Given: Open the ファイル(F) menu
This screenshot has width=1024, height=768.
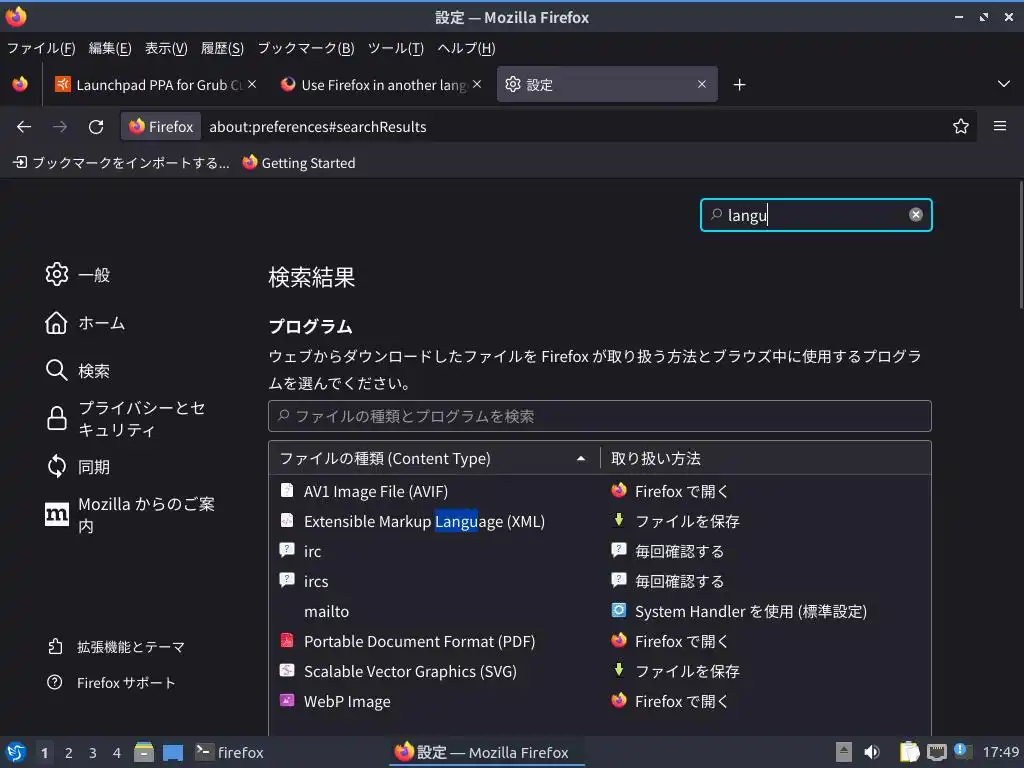Looking at the screenshot, I should [x=41, y=48].
